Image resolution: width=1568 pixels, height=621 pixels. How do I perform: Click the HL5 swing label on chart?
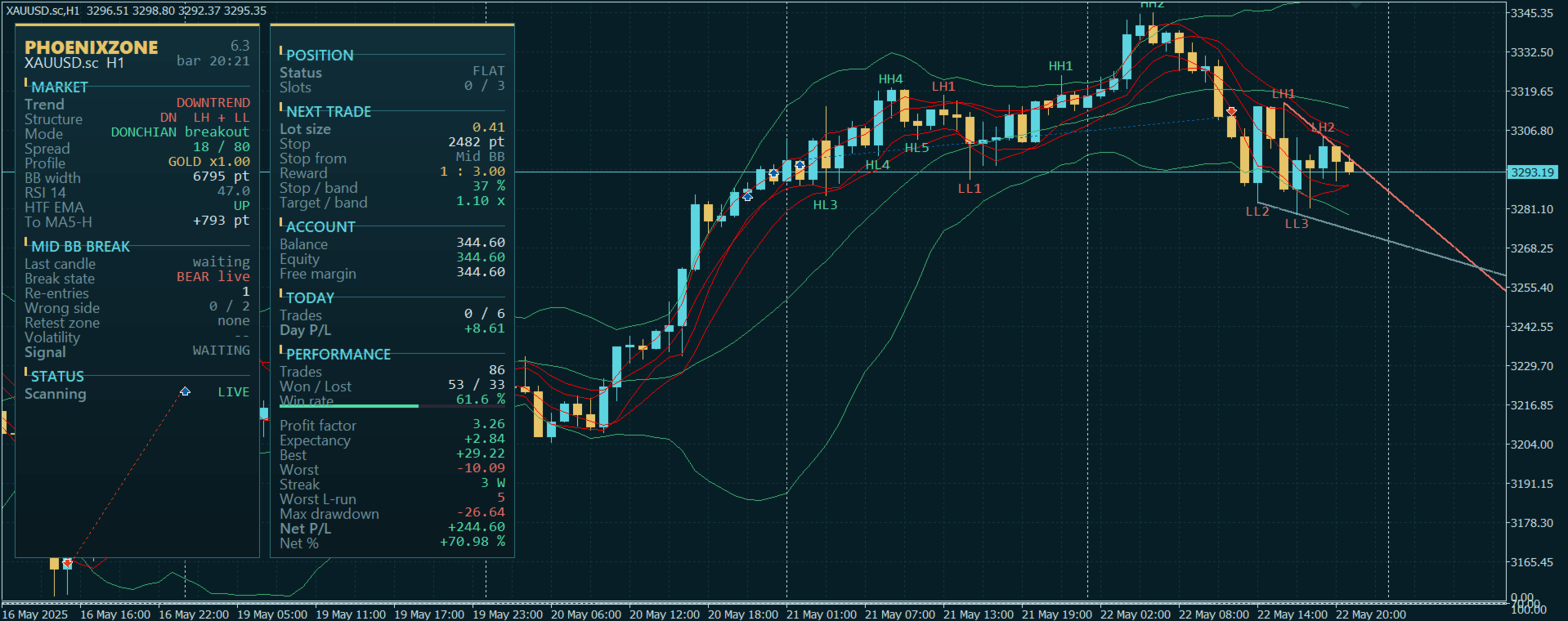click(916, 148)
